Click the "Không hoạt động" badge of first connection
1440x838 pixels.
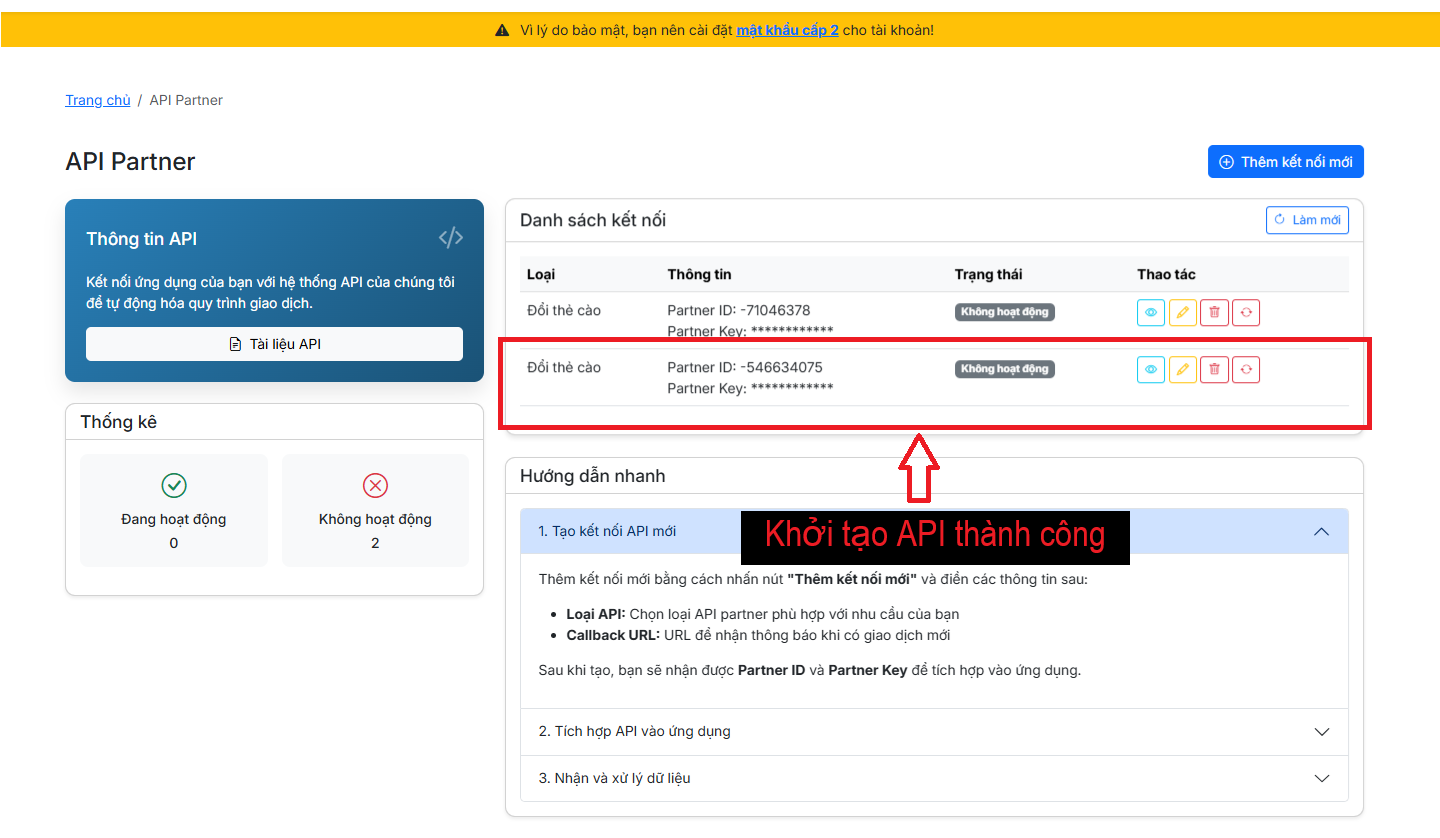pyautogui.click(x=1004, y=312)
